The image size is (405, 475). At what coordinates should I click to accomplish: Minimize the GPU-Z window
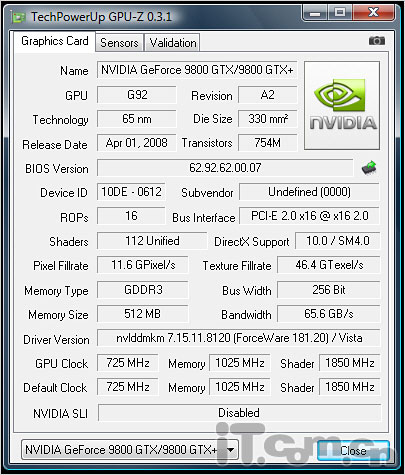point(315,13)
